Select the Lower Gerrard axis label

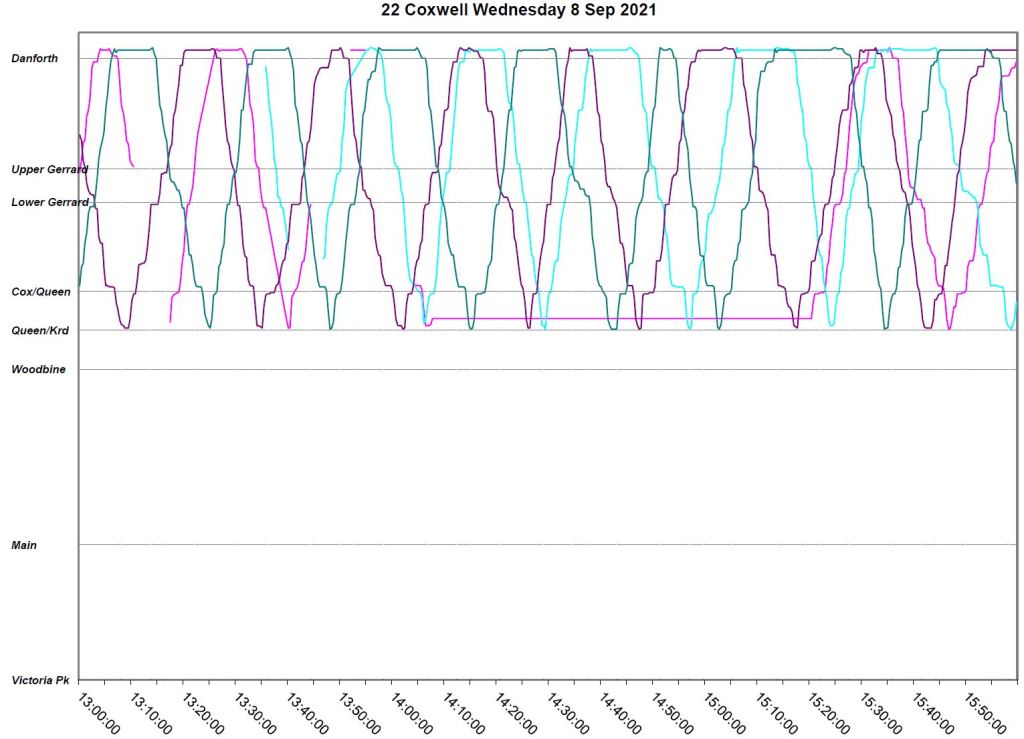coord(49,202)
